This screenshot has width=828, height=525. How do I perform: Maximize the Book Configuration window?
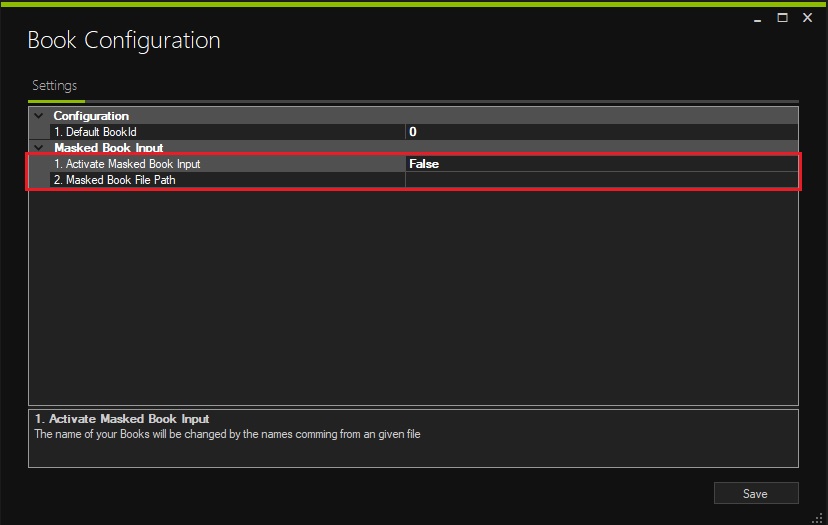click(782, 17)
